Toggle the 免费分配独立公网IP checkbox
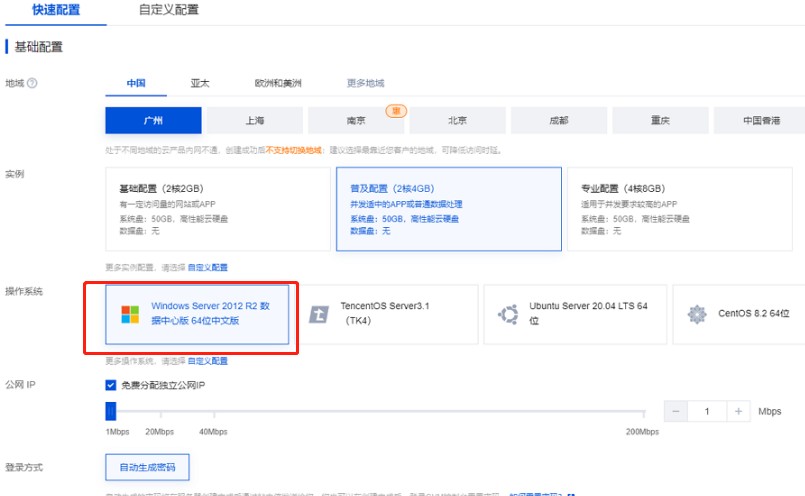The height and width of the screenshot is (496, 805). coord(111,385)
